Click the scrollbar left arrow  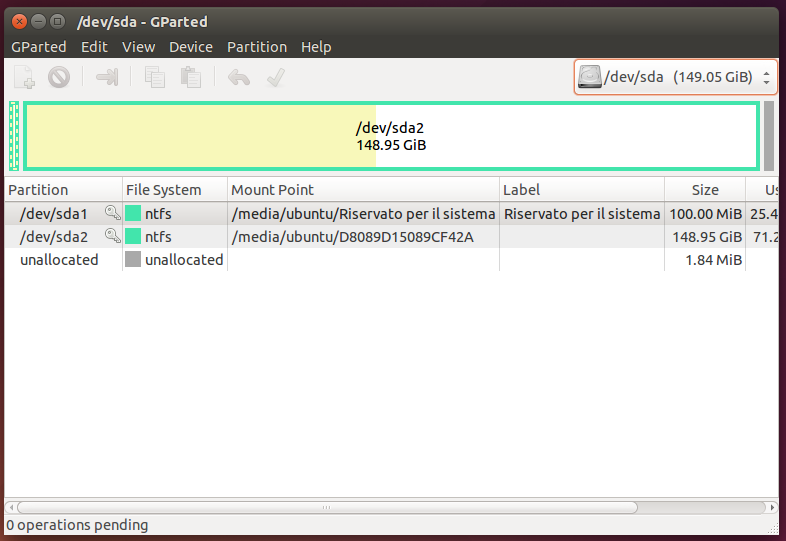tap(11, 507)
